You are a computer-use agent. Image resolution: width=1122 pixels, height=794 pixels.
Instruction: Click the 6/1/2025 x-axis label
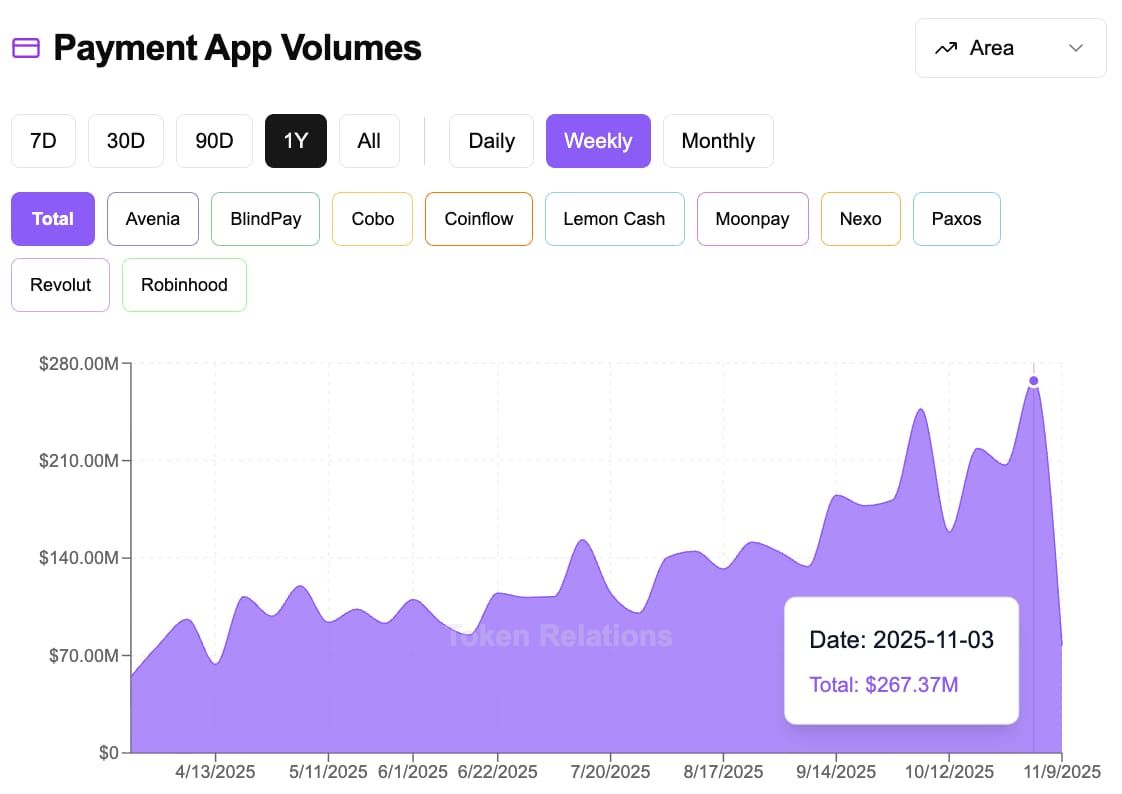tap(413, 772)
